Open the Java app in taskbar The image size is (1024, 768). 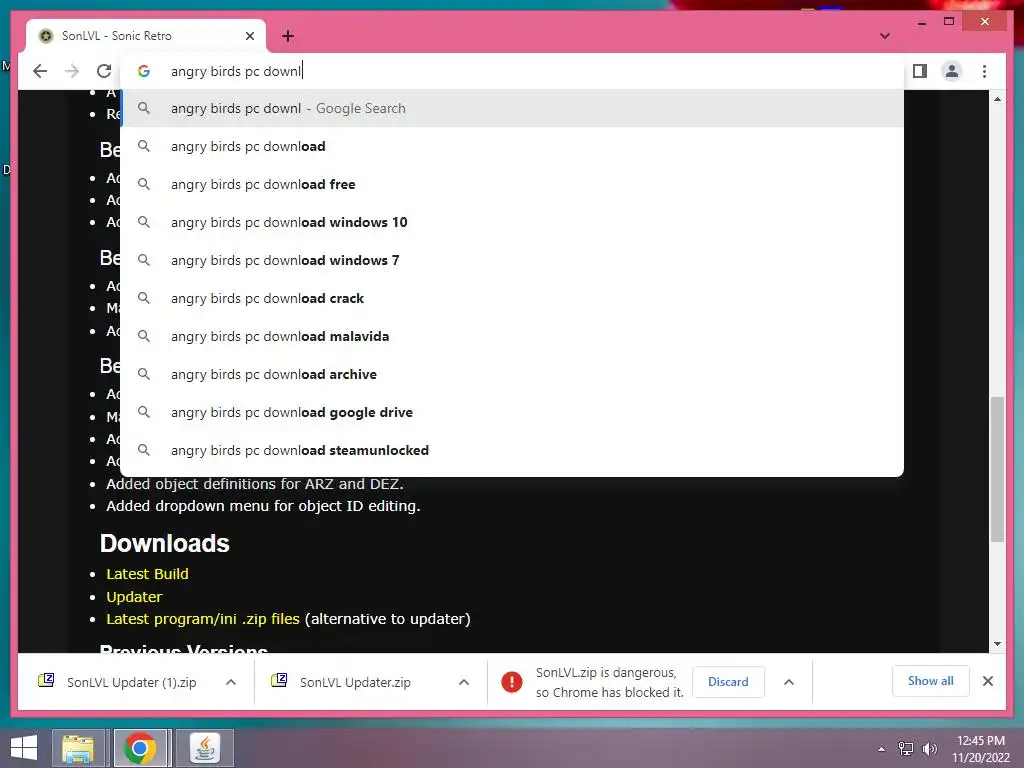(x=205, y=748)
